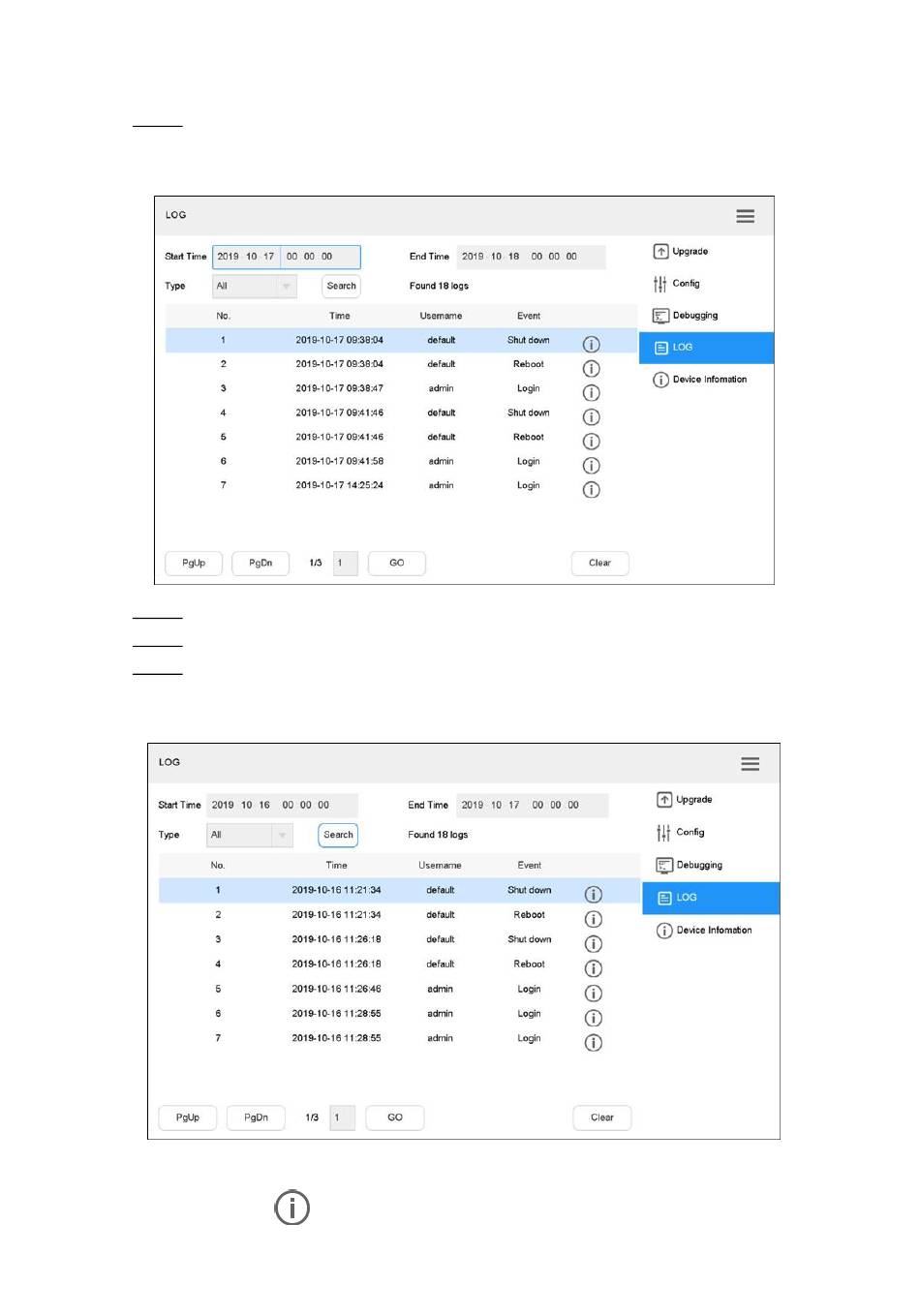Open info icon for 2019-10-17 09:41:46 Reboot
920x1316 pixels.
[x=591, y=442]
